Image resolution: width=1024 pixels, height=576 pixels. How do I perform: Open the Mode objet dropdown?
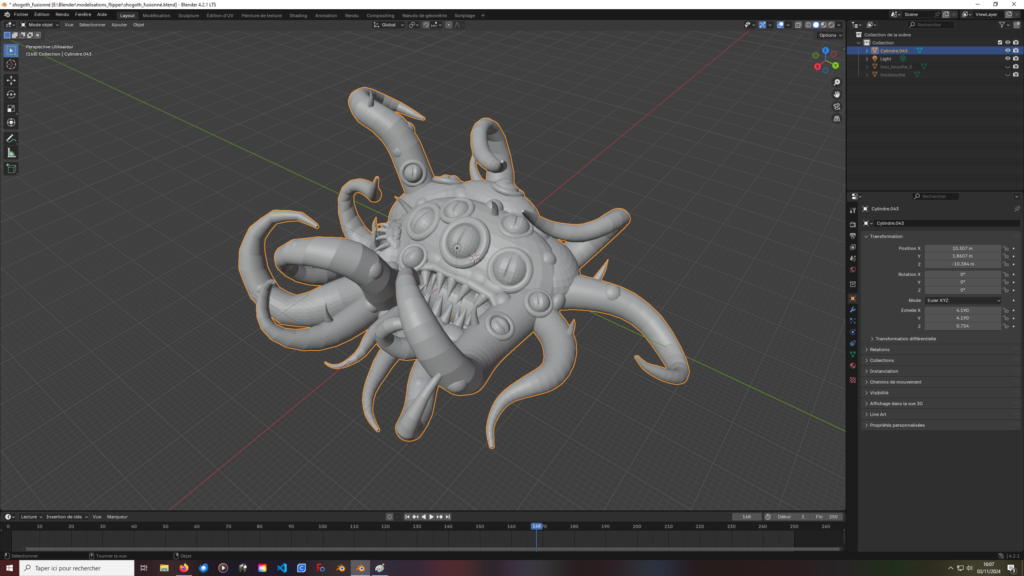pyautogui.click(x=39, y=25)
